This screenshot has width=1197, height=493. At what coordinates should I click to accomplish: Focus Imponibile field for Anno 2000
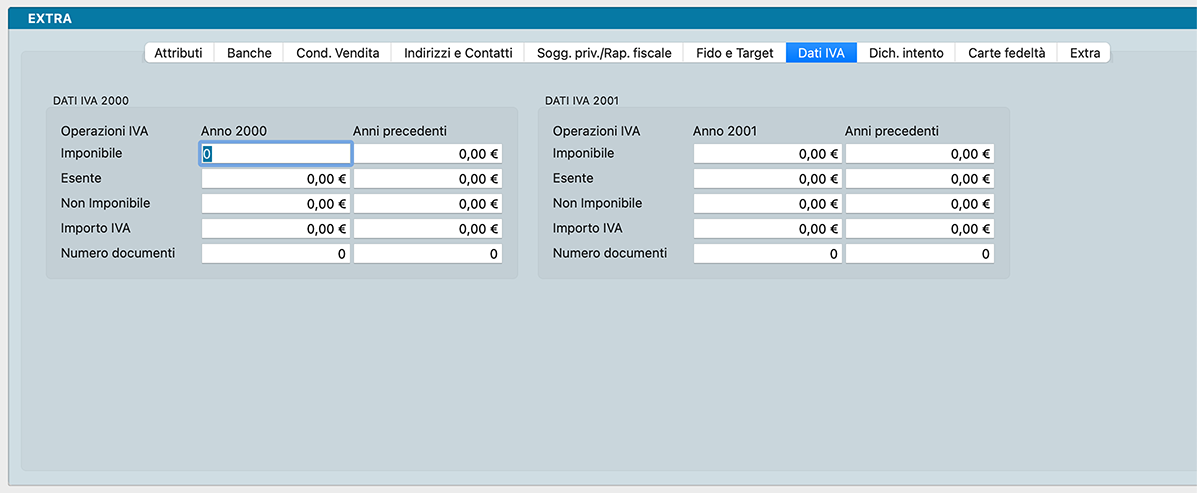tap(276, 154)
